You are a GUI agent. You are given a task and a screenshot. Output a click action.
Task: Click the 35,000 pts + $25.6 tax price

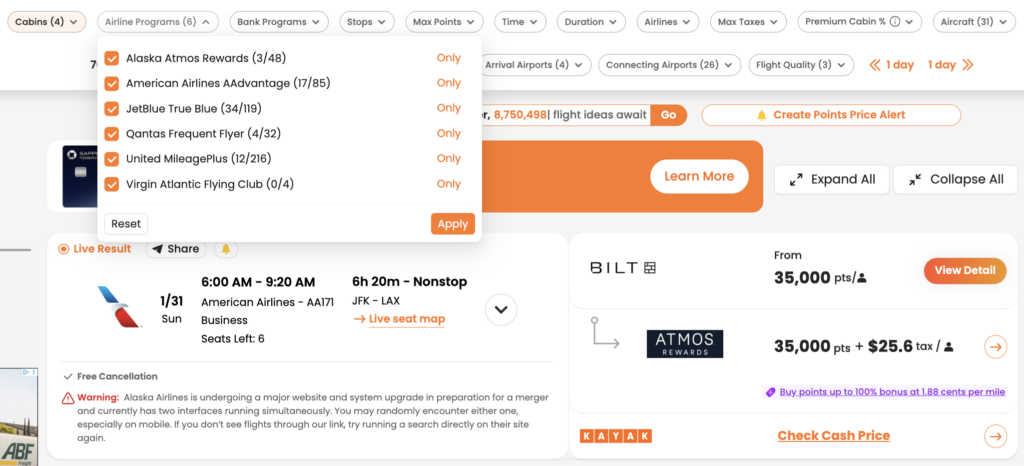point(863,347)
